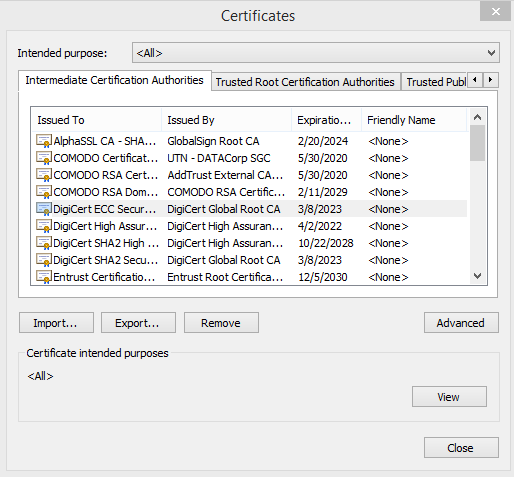This screenshot has height=477, width=514.
Task: Click the COMODO Certificat... certificate icon
Action: tap(44, 158)
